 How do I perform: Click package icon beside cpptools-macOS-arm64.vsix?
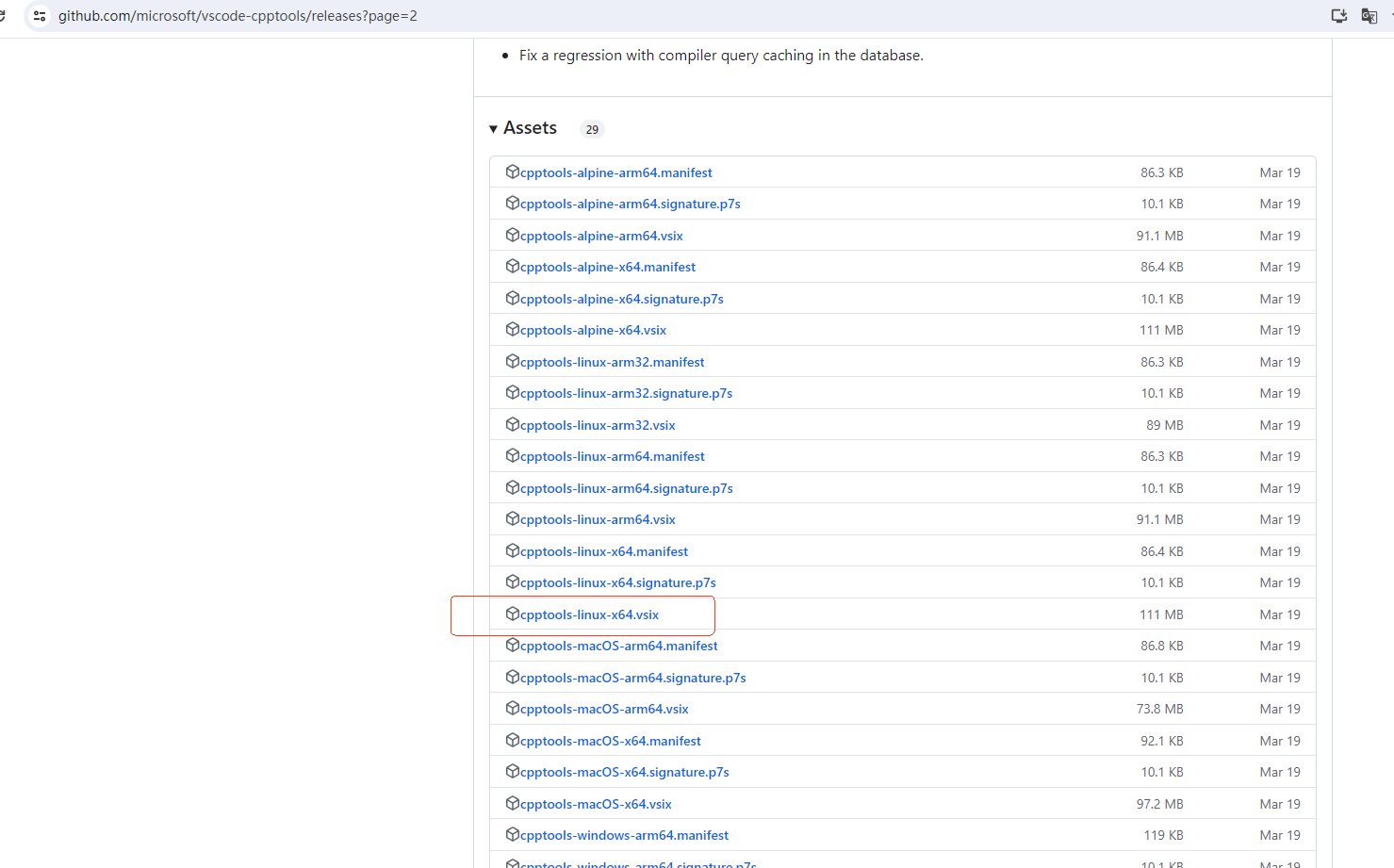coord(513,708)
